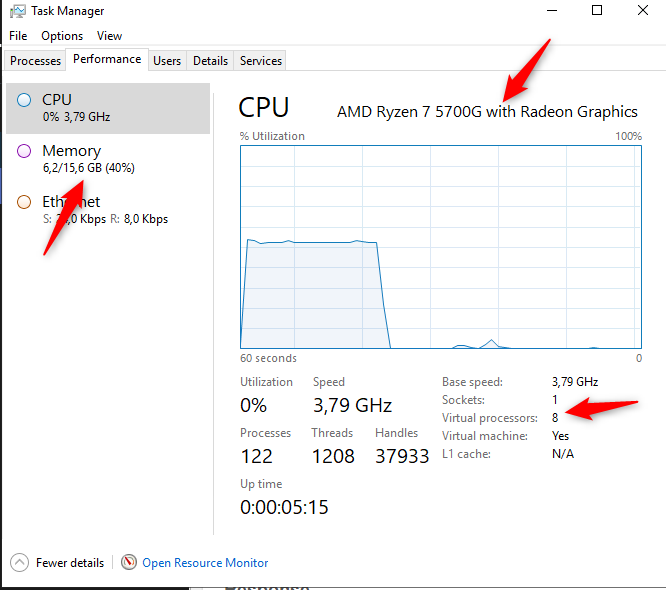This screenshot has width=666, height=590.
Task: Collapse using the Fewer details arrow icon
Action: click(19, 562)
